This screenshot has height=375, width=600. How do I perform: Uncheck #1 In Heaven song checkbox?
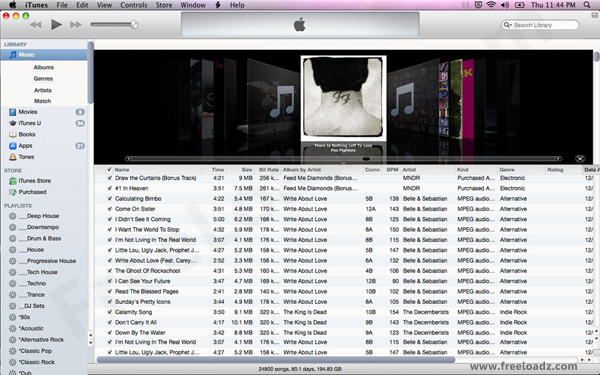(109, 188)
